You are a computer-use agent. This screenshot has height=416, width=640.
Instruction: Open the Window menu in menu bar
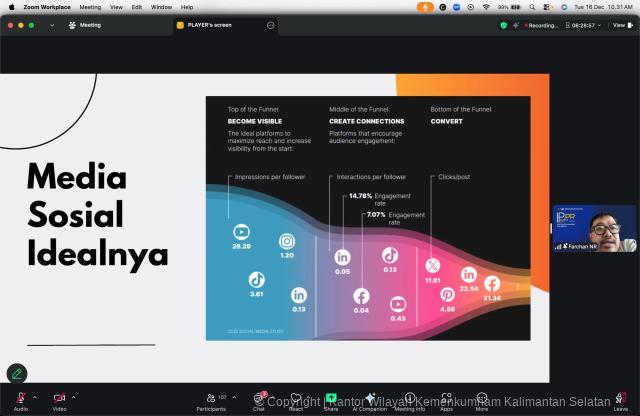(x=161, y=6)
